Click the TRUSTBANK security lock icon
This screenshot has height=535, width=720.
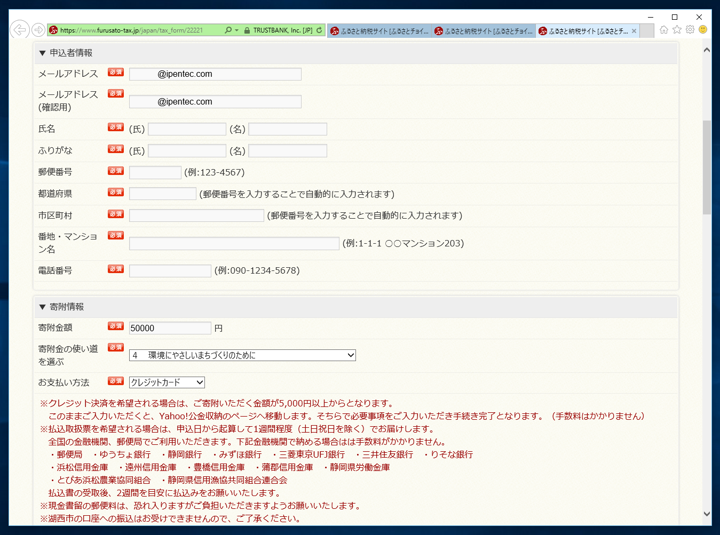[x=247, y=30]
